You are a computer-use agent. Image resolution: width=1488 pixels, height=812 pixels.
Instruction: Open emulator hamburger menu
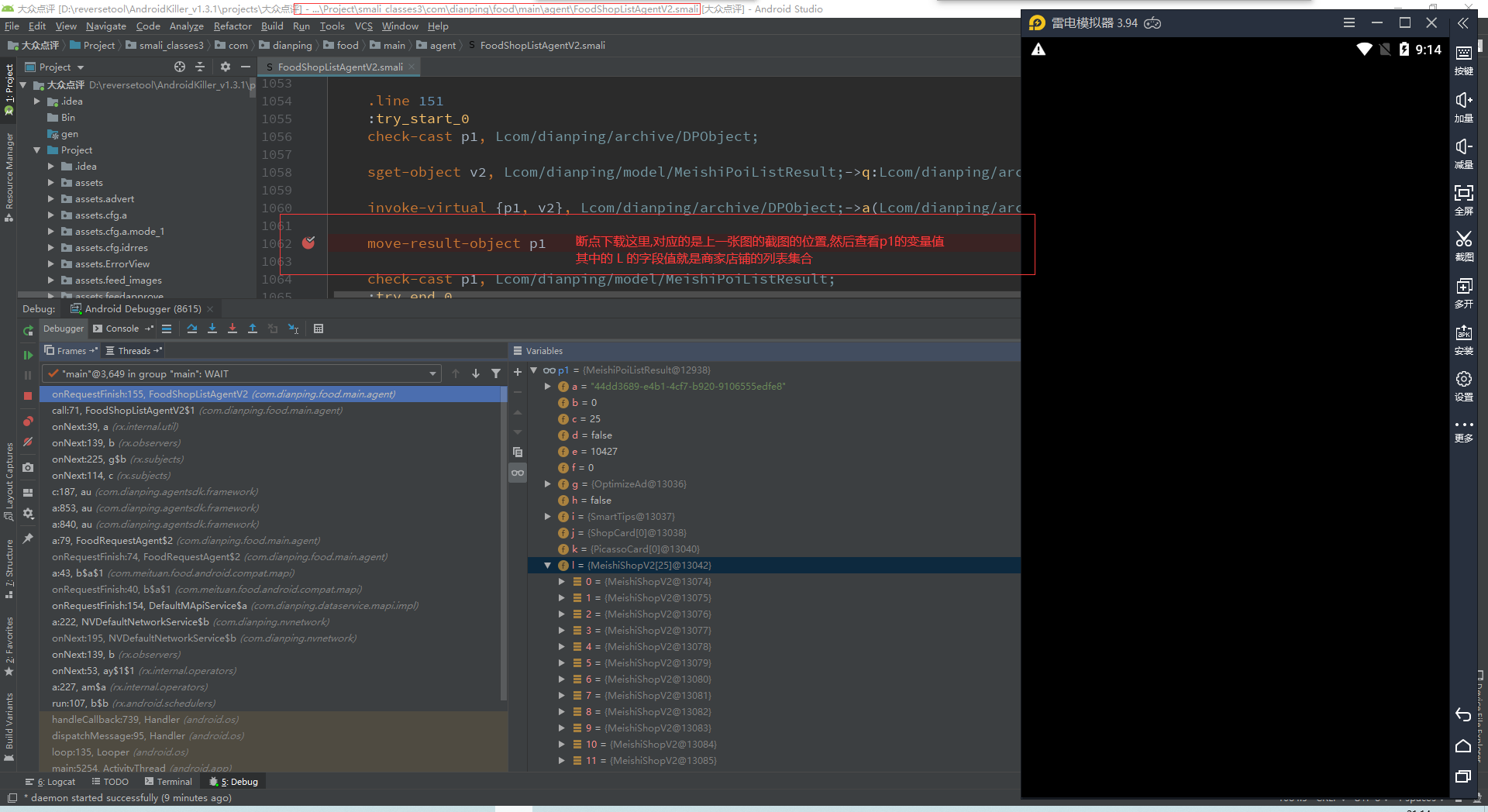(x=1349, y=22)
